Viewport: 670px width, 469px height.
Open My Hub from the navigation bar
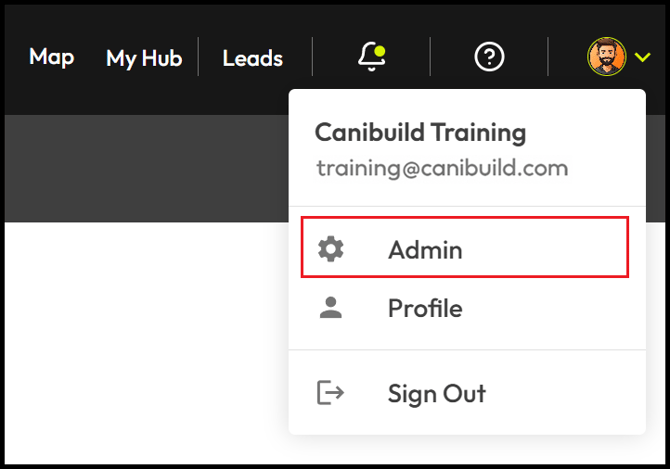[x=144, y=59]
